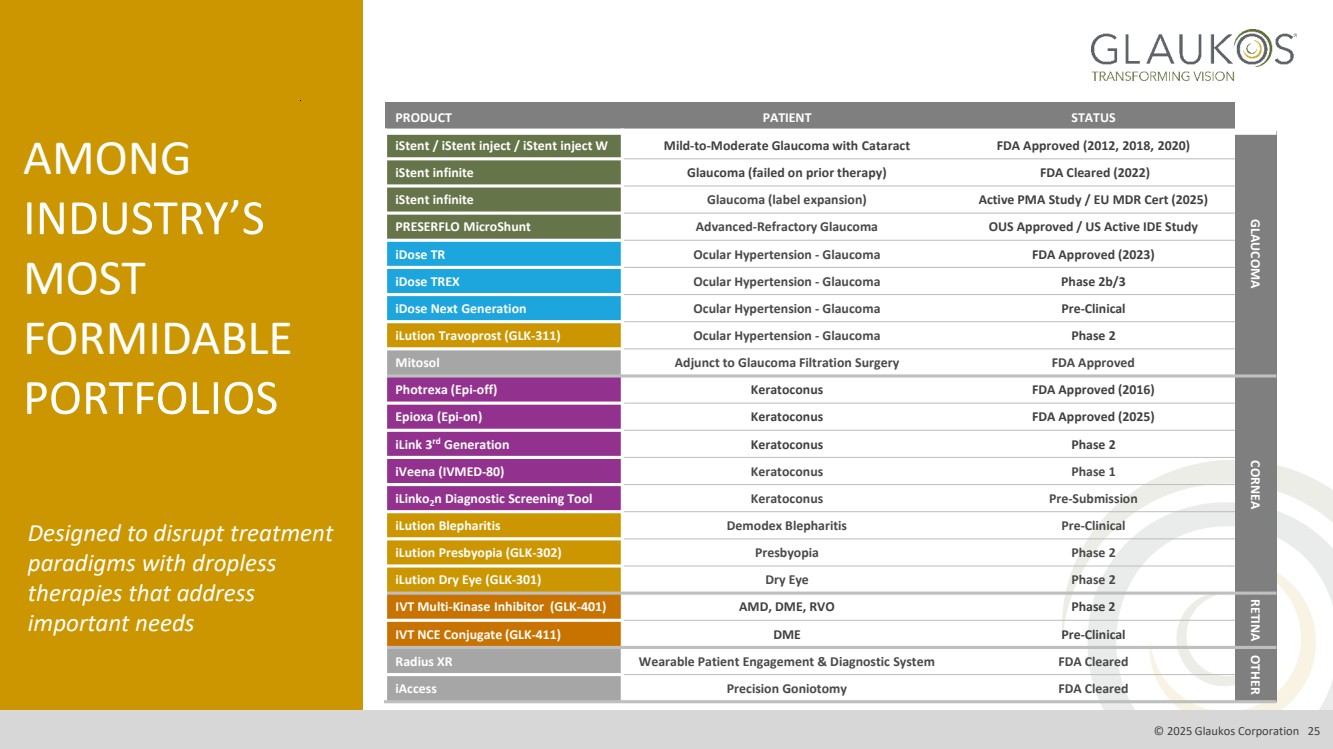Click the vertical CORNEA category label
1333x749 pixels.
coord(1255,484)
